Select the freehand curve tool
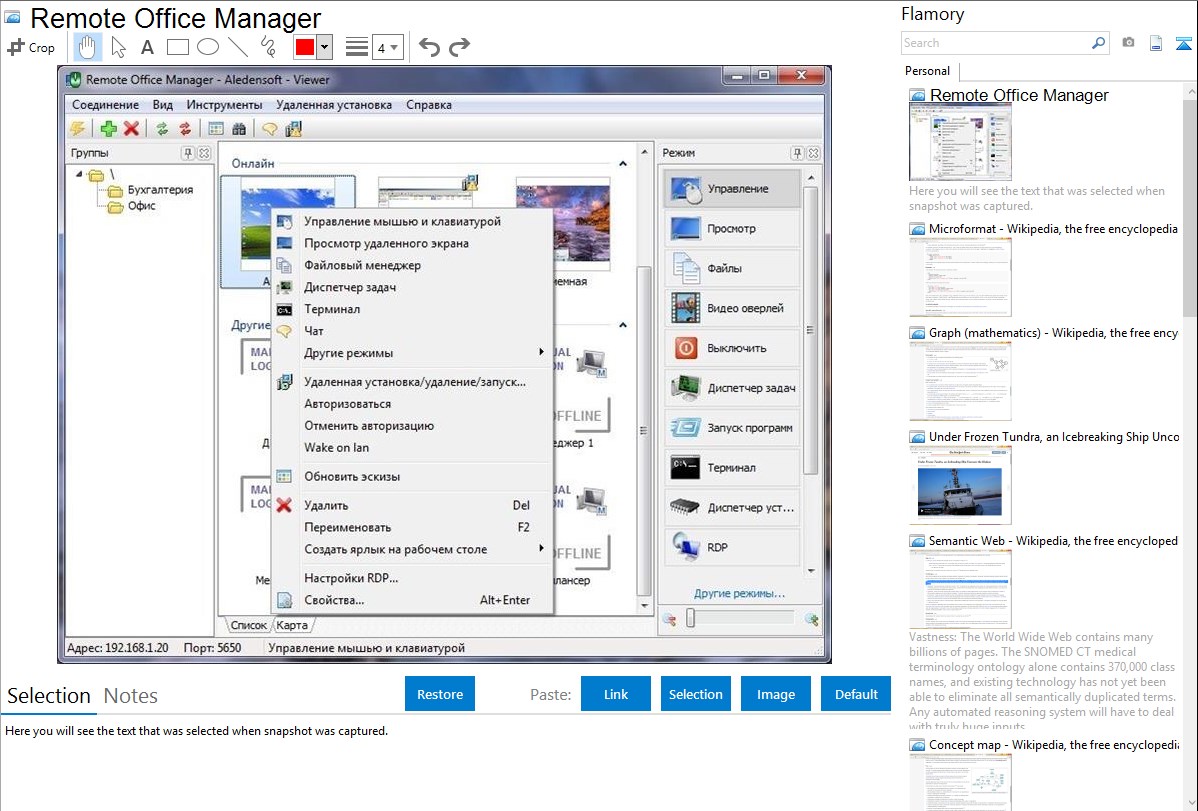1198x811 pixels. pos(268,47)
